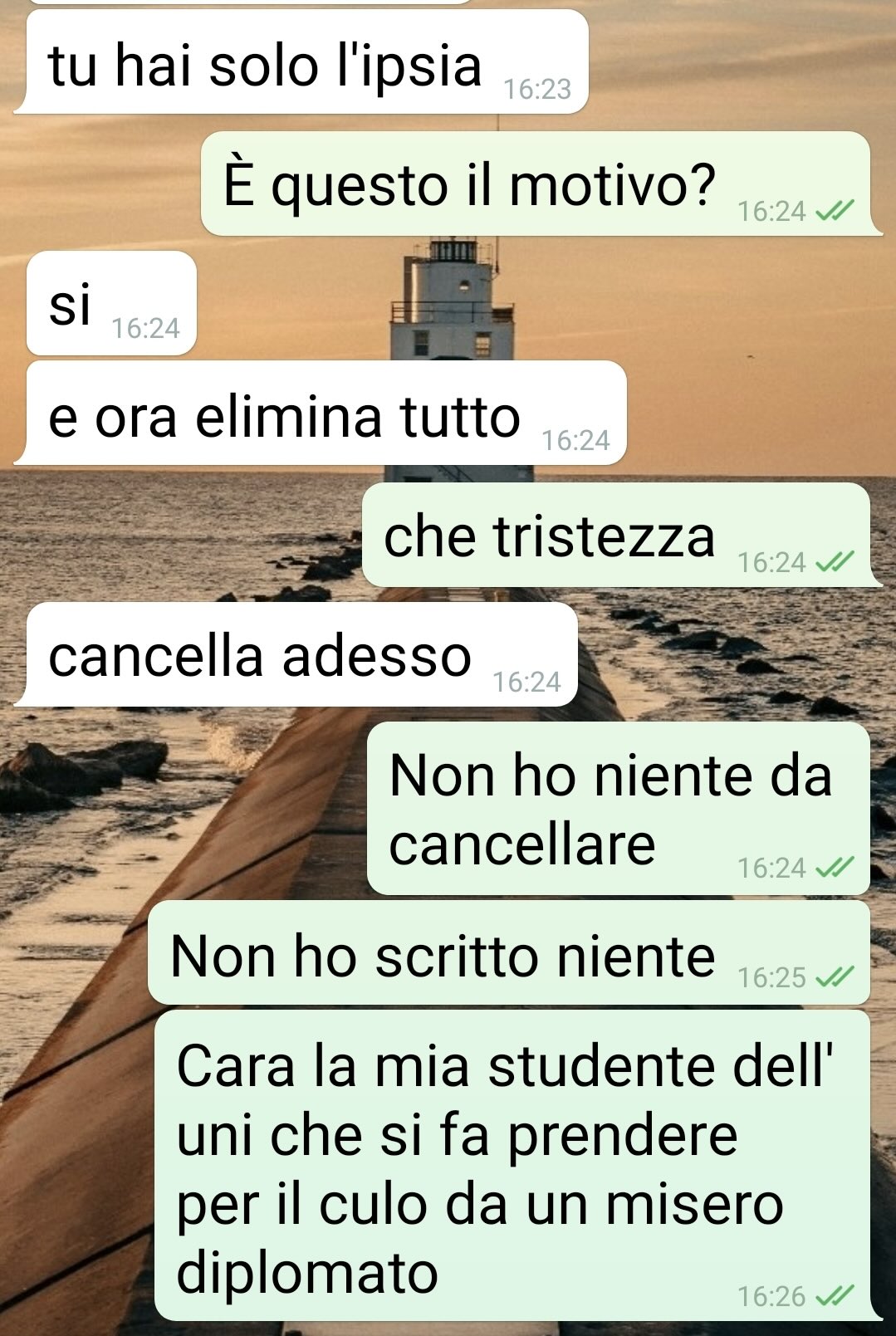Tap the 16:23 timestamp on first message

click(537, 89)
